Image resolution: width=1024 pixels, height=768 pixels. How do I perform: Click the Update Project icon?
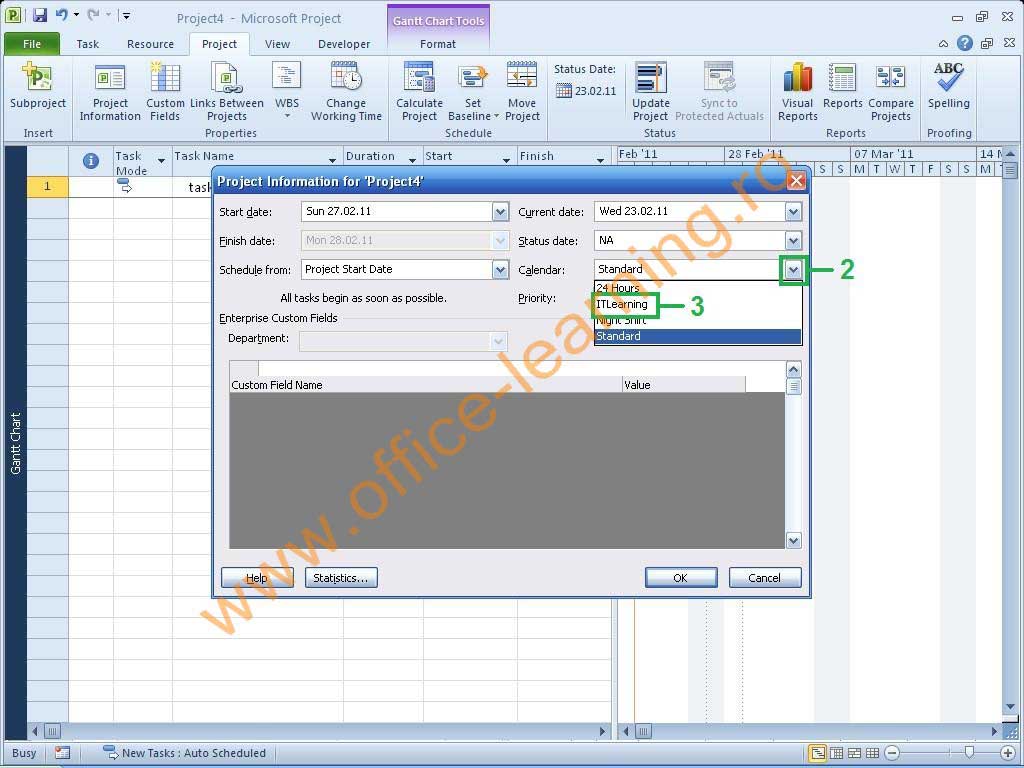click(x=650, y=78)
